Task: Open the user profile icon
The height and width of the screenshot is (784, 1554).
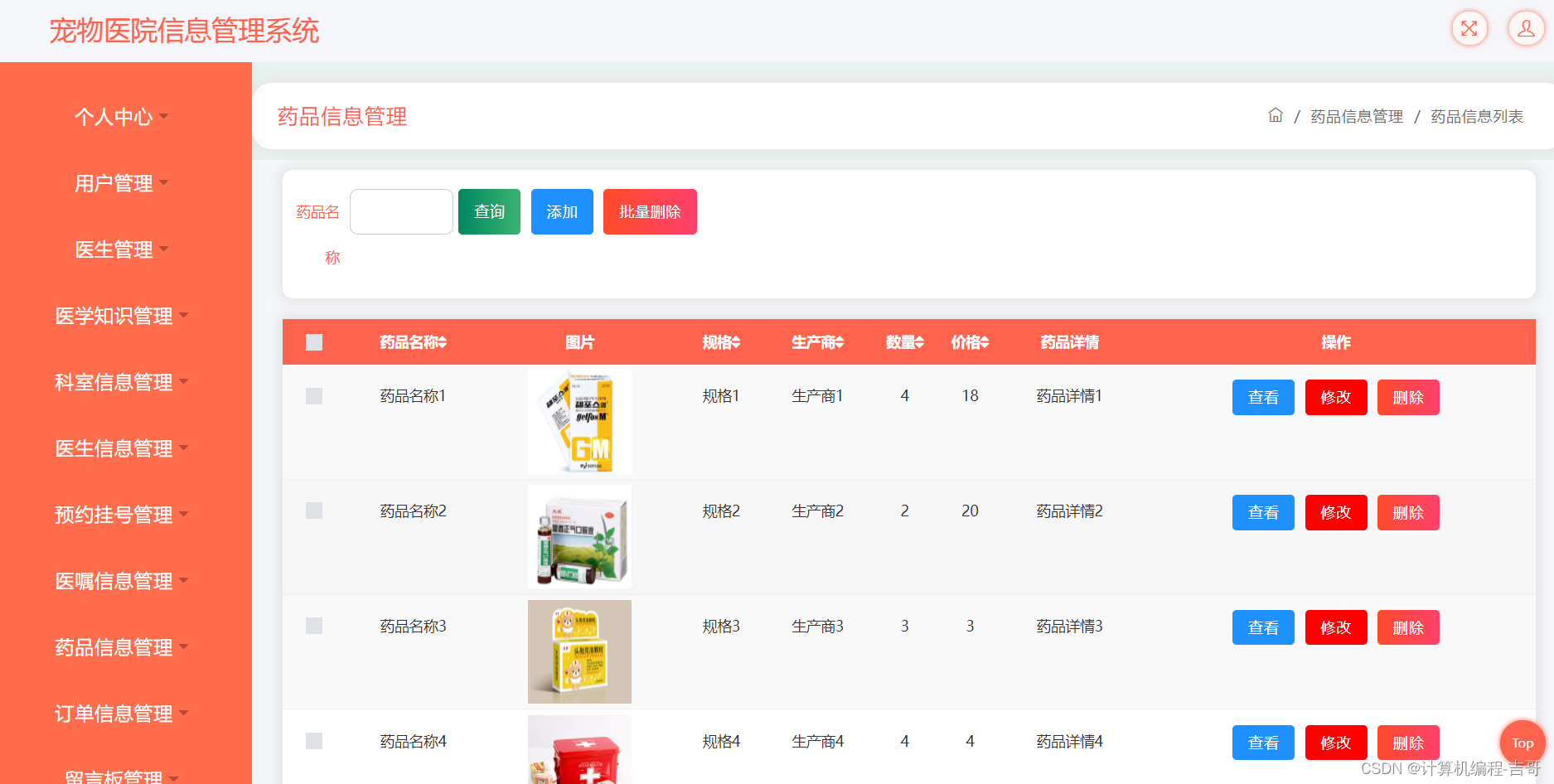Action: click(1526, 29)
